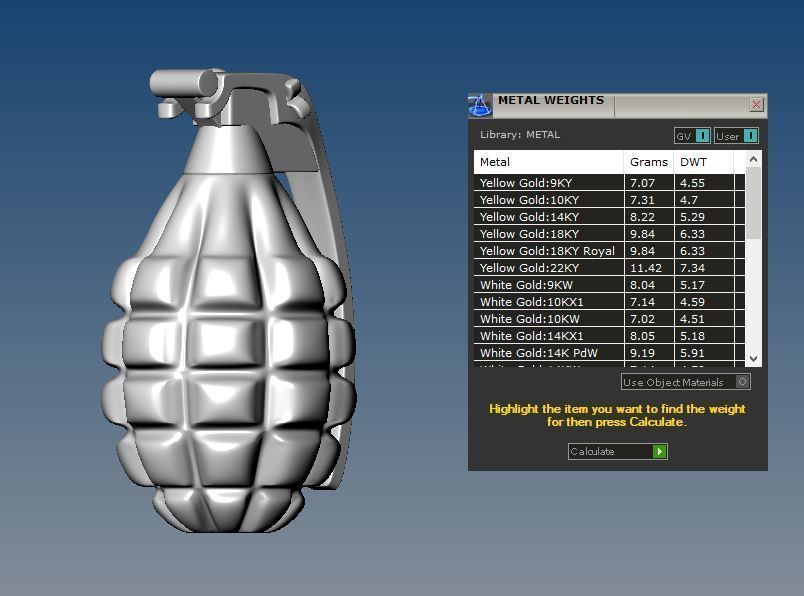Click the 11.42 grams value
The height and width of the screenshot is (596, 804).
(x=646, y=268)
